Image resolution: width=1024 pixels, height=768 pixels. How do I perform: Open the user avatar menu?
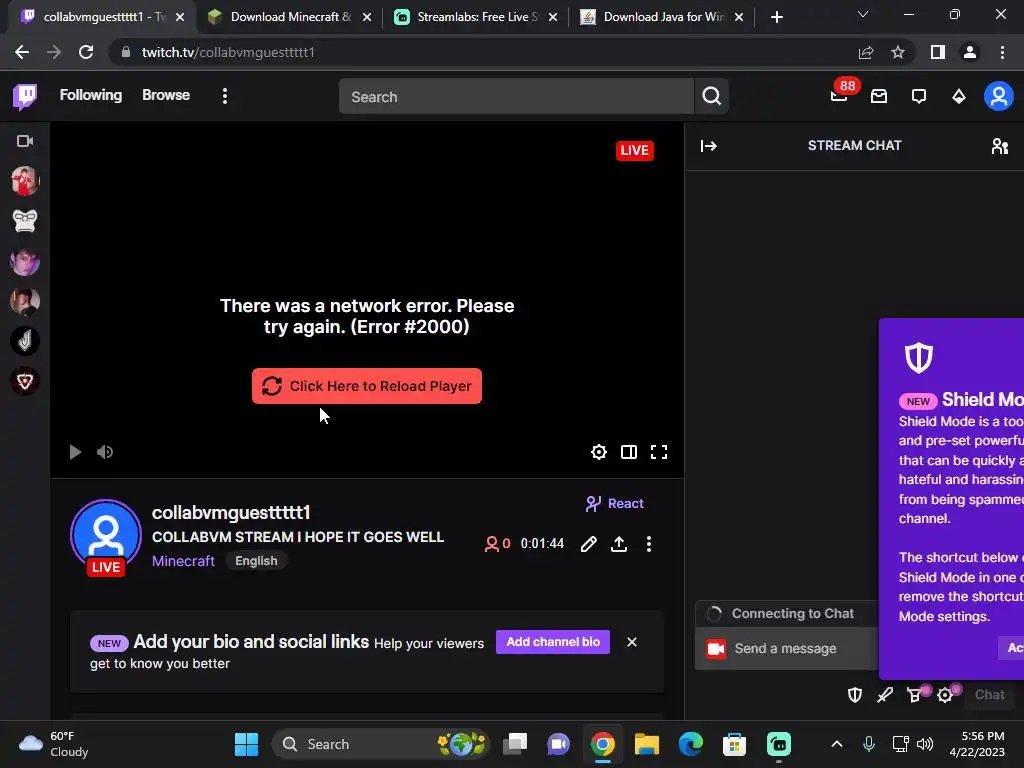coord(999,97)
